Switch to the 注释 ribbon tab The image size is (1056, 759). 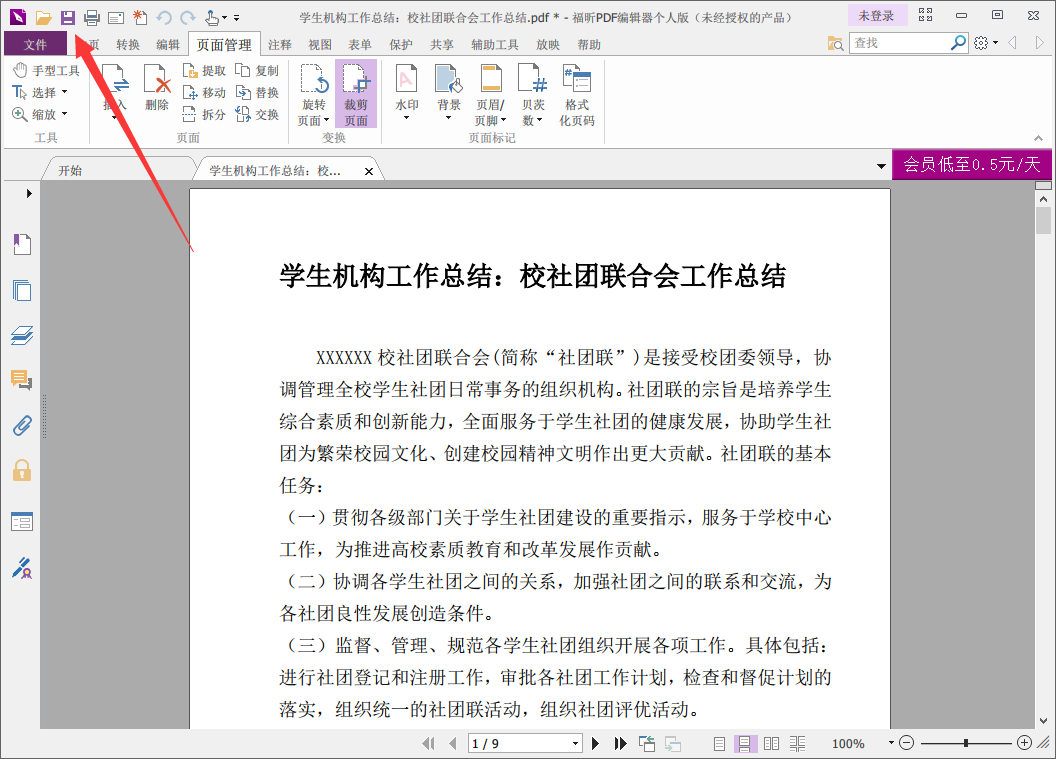coord(279,44)
